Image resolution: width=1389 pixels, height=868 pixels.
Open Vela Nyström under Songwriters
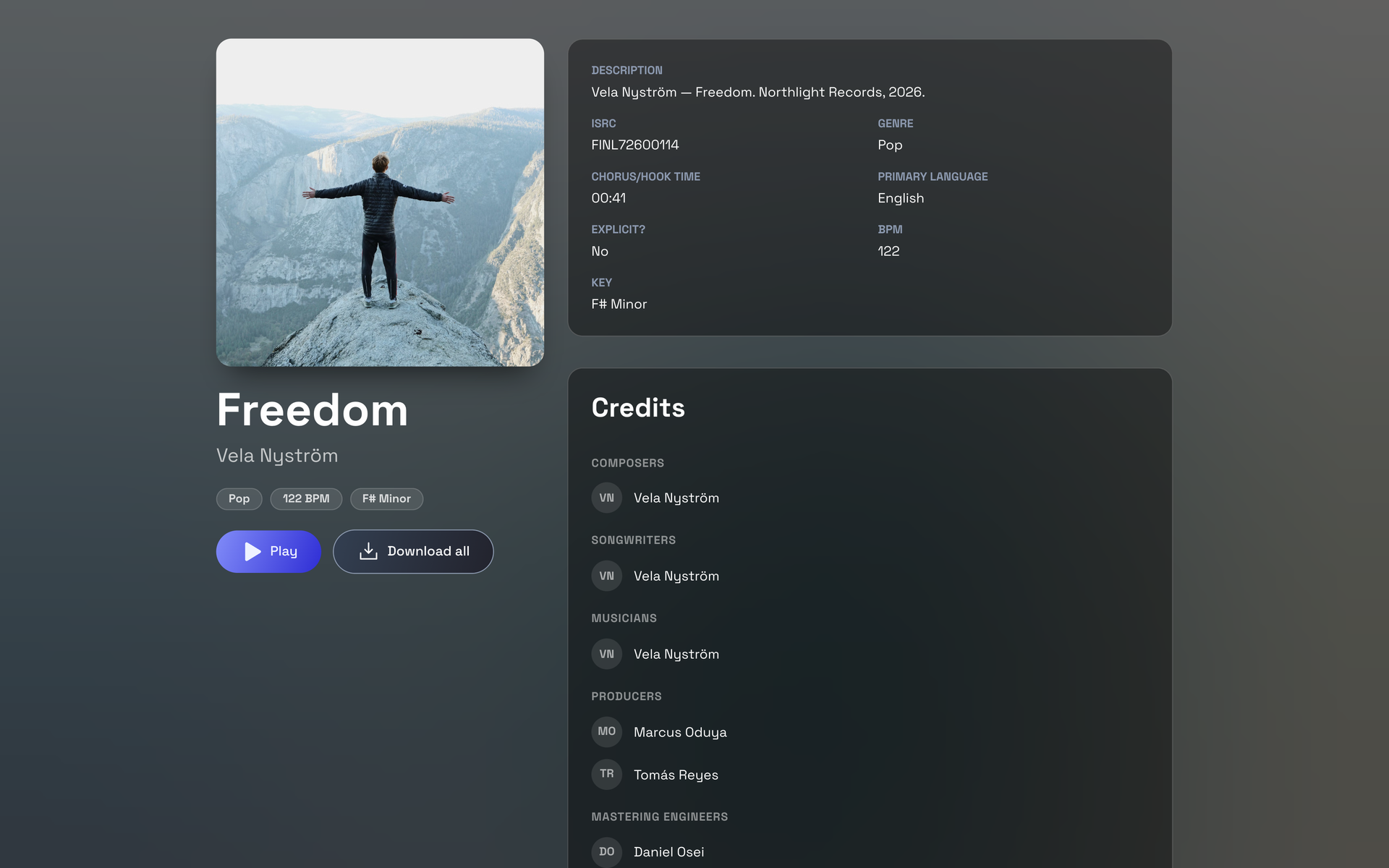(676, 576)
